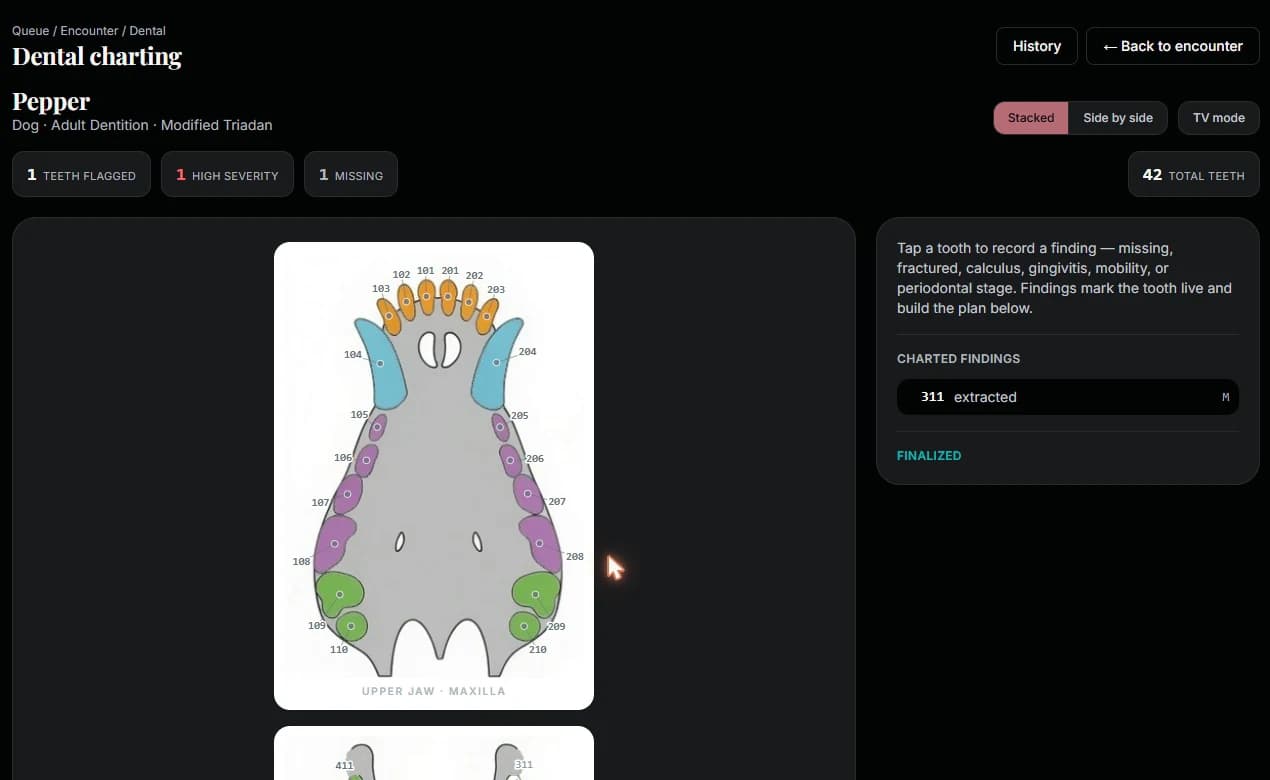Click premolar tooth 206

511,460
